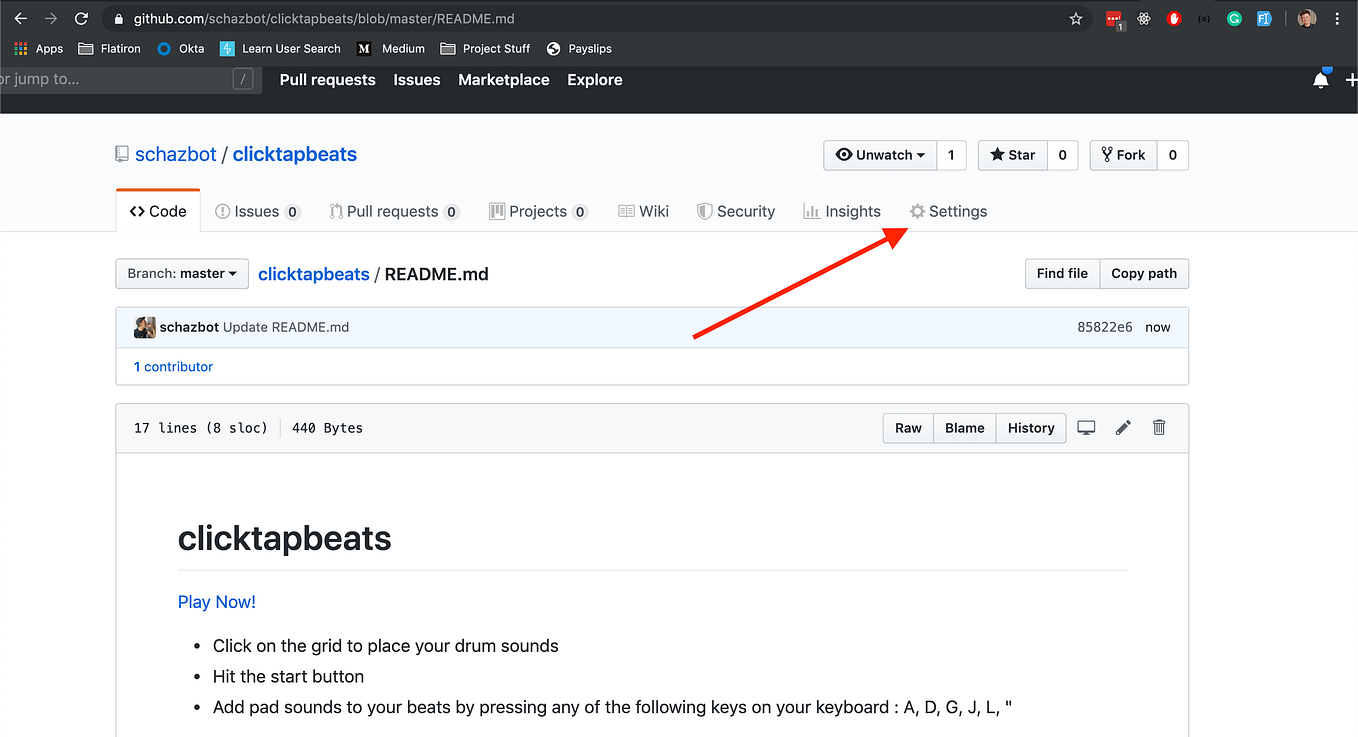This screenshot has height=737, width=1358.
Task: Click the "440 Bytes" file size text
Action: (327, 428)
